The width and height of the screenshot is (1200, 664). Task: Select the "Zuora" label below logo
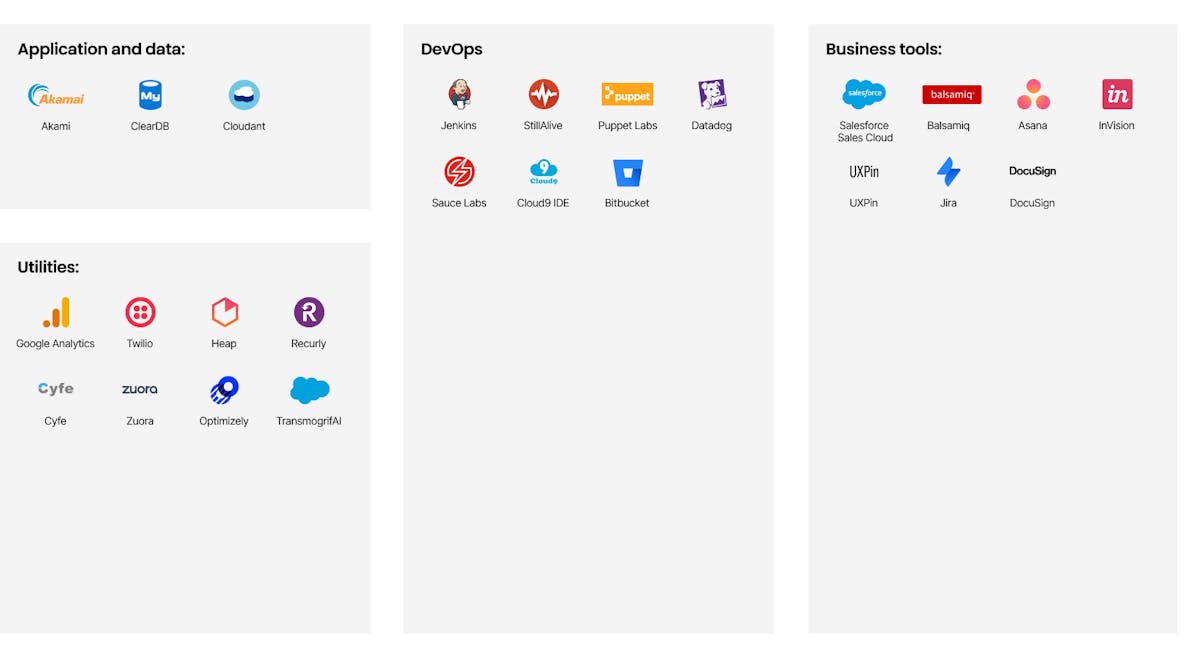coord(140,421)
